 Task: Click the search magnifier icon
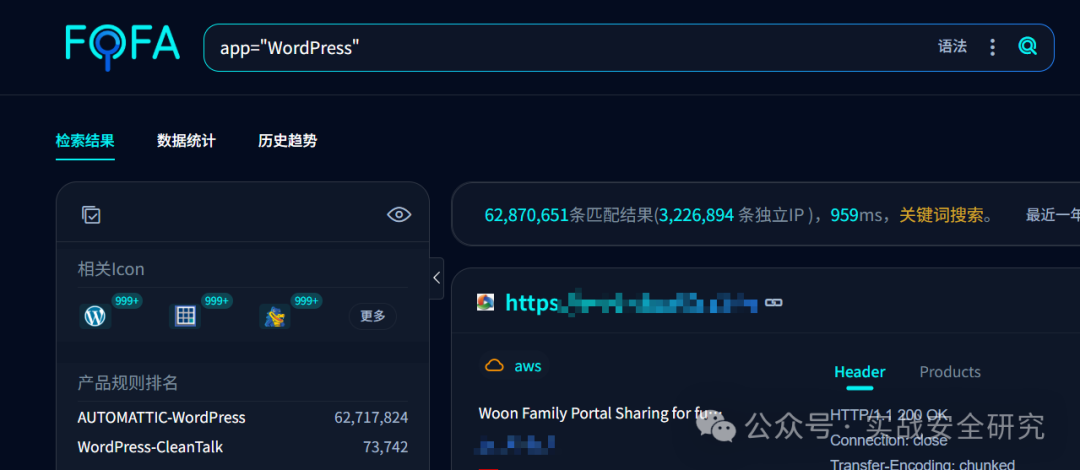click(x=1027, y=47)
